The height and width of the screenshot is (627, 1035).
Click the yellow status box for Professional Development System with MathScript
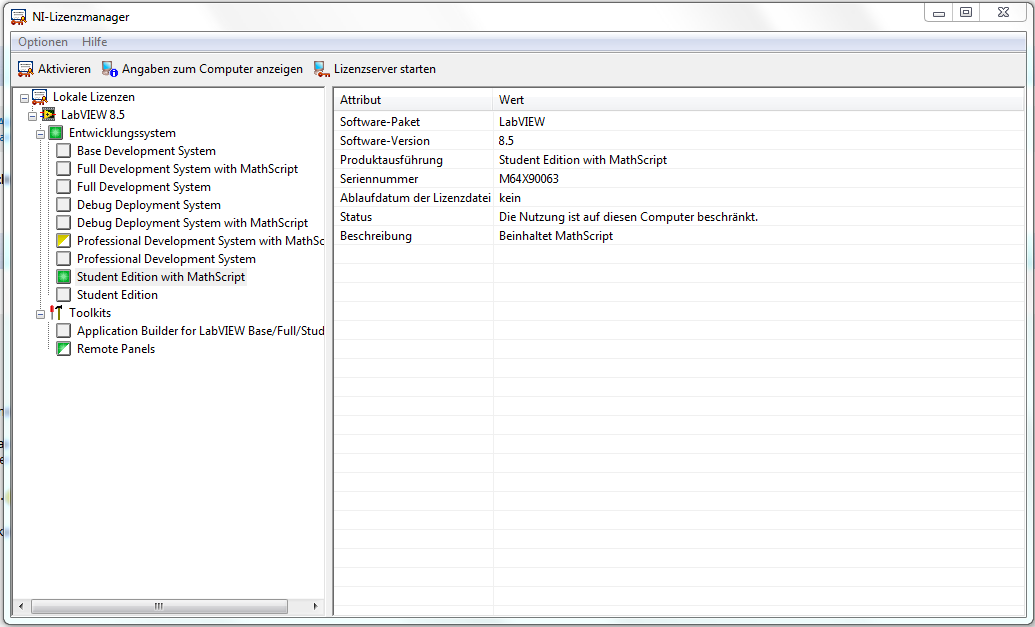(x=63, y=241)
